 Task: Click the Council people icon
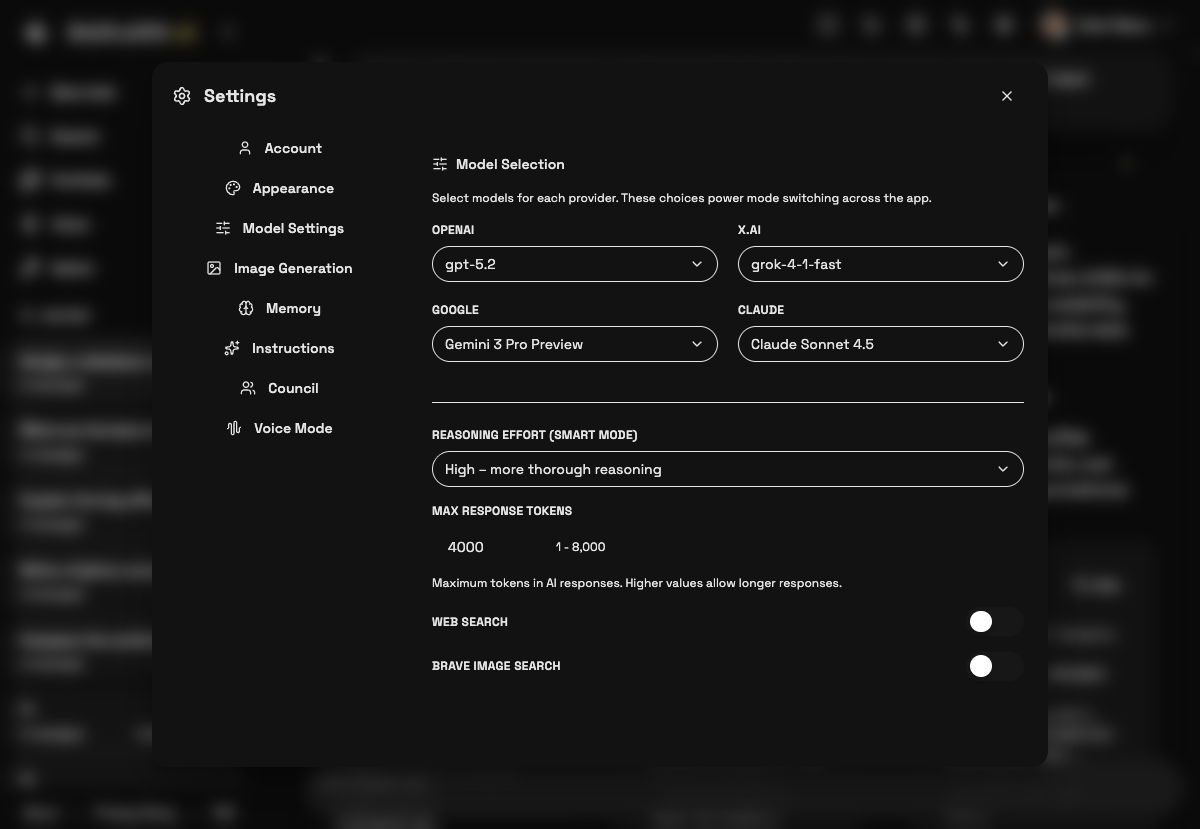[x=248, y=388]
